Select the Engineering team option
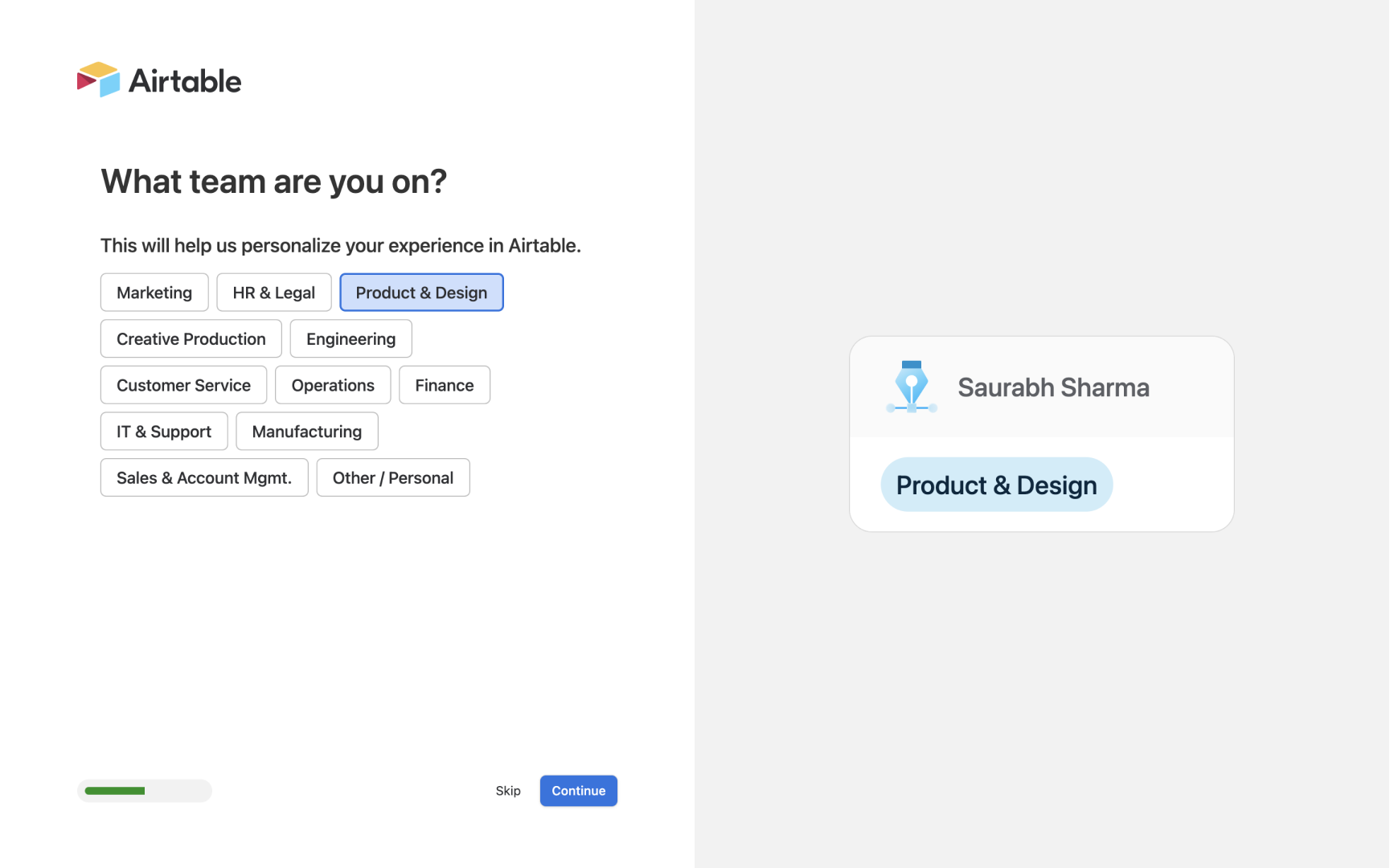Screen dimensions: 1390x868 tap(351, 338)
